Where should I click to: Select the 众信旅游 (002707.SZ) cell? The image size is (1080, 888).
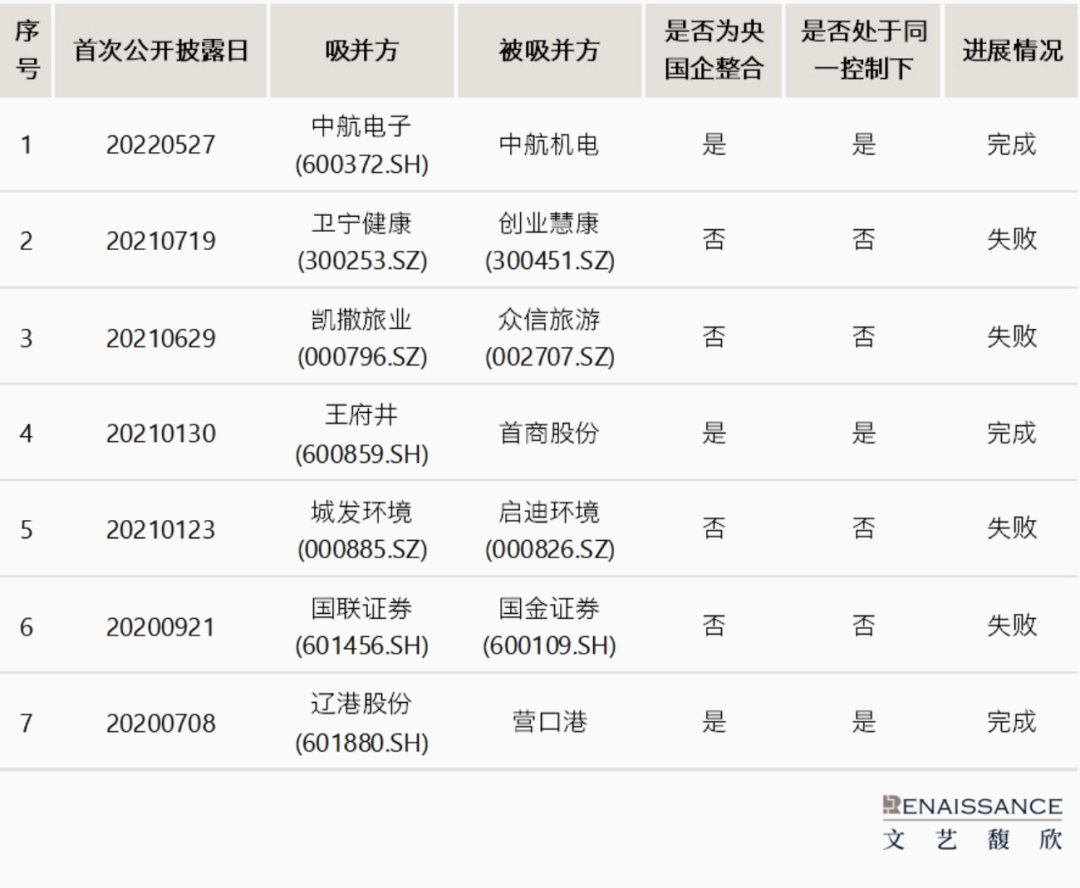549,338
